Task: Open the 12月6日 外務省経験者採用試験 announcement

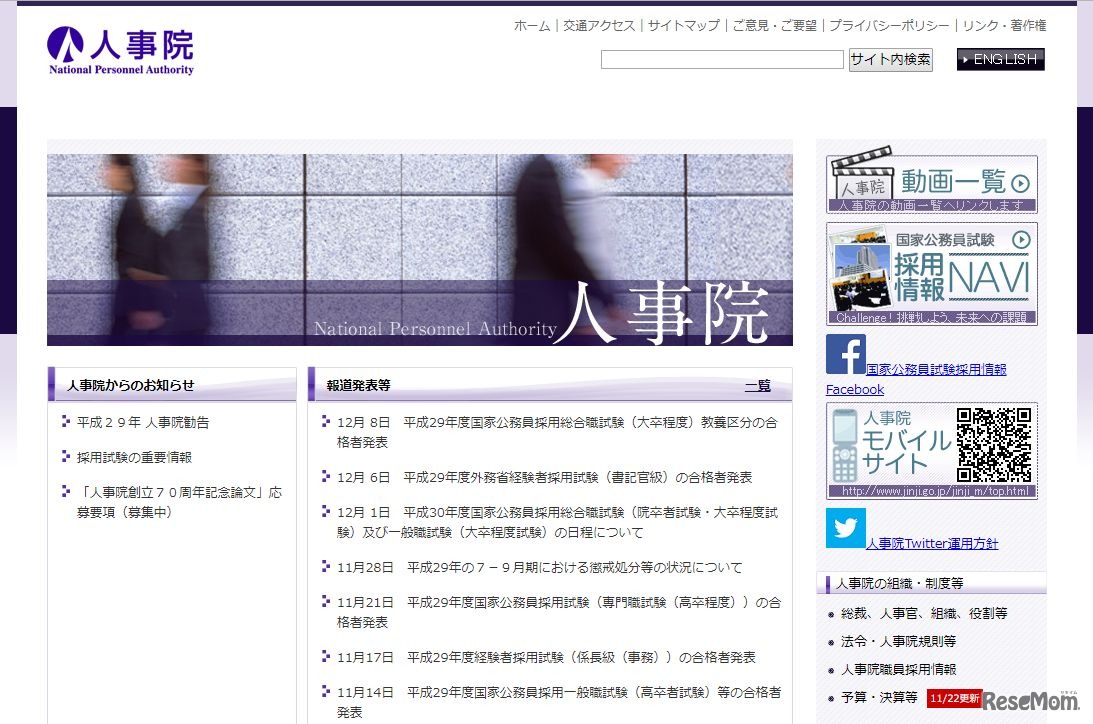Action: pyautogui.click(x=544, y=478)
